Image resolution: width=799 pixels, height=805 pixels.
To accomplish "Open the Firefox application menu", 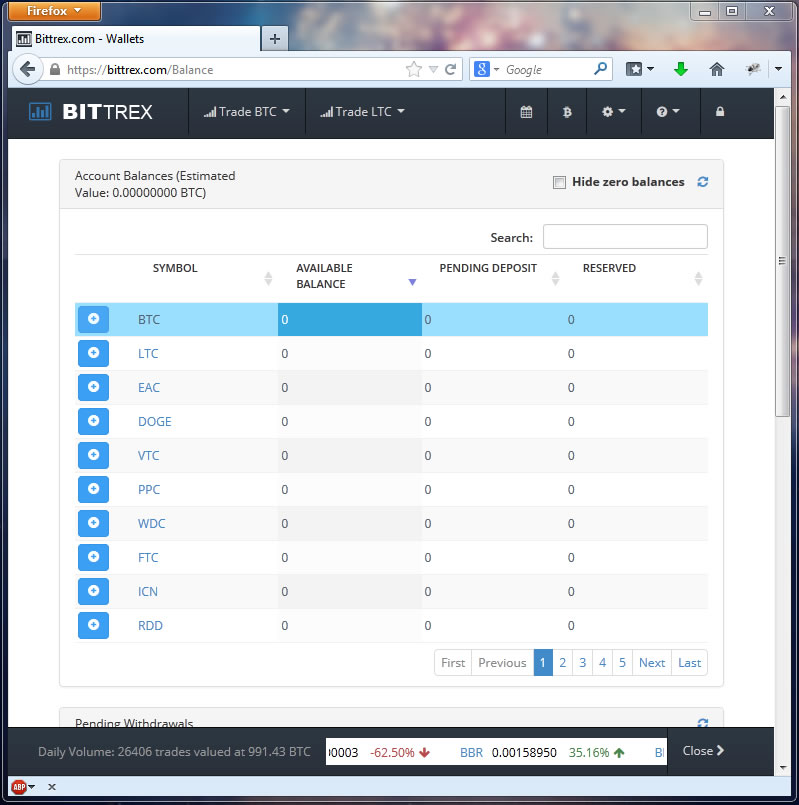I will [54, 11].
